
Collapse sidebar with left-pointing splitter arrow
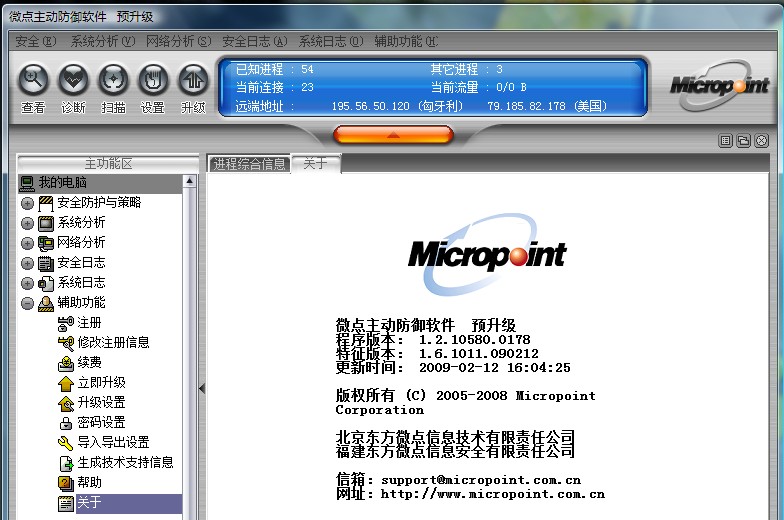click(202, 388)
